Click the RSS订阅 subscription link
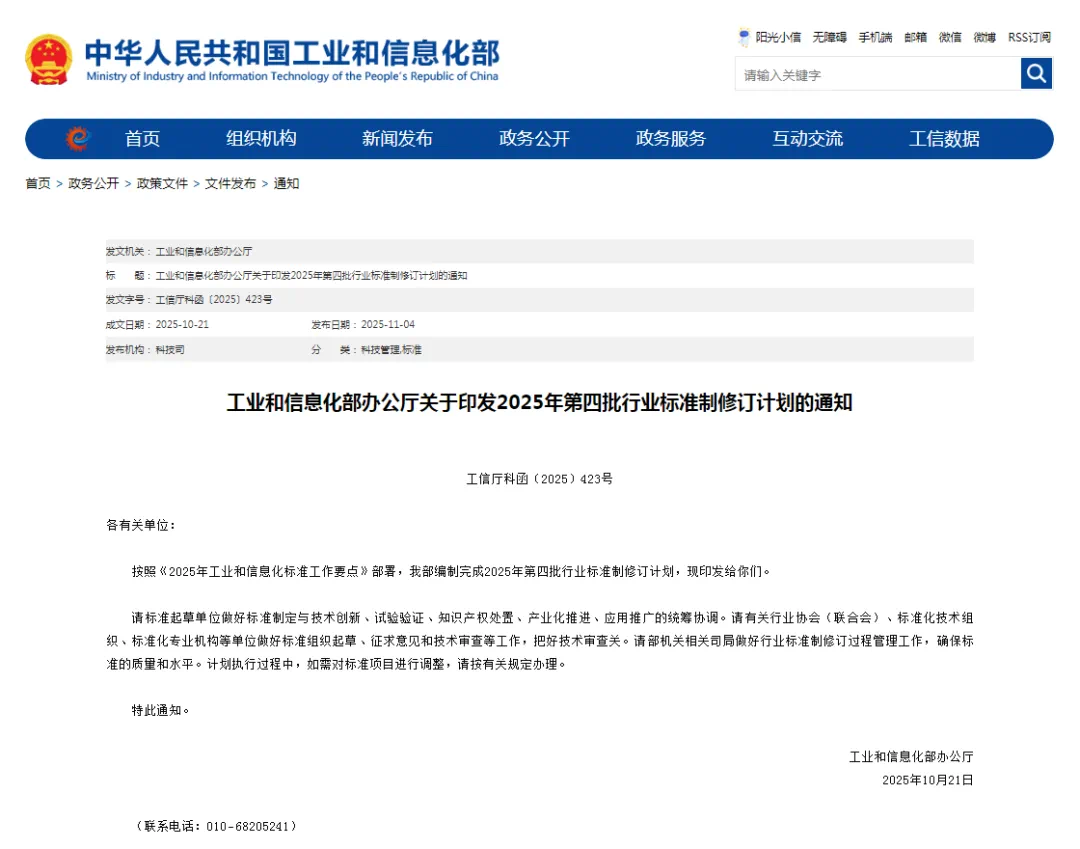This screenshot has width=1080, height=849. [1029, 37]
